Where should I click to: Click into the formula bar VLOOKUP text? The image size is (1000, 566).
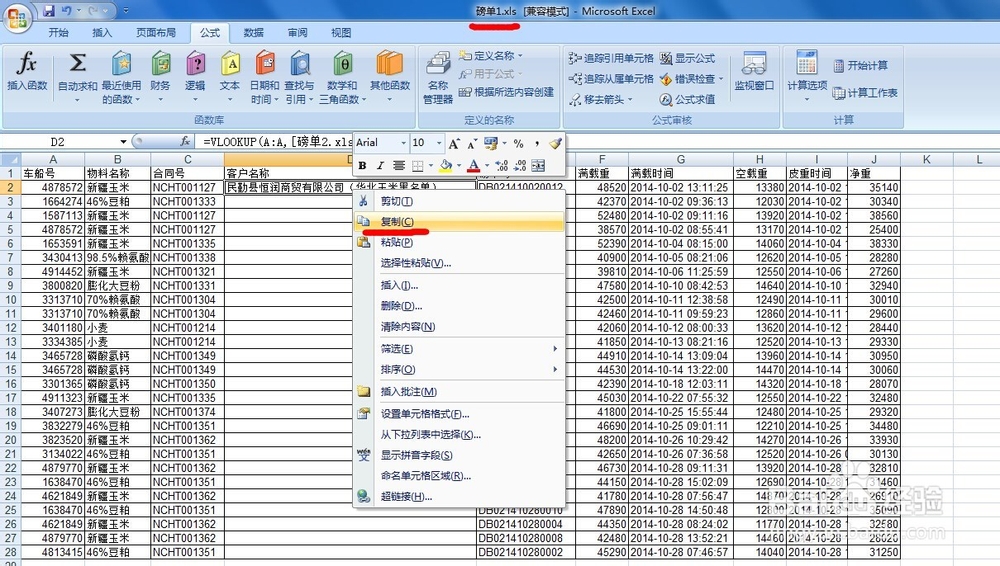tap(277, 142)
